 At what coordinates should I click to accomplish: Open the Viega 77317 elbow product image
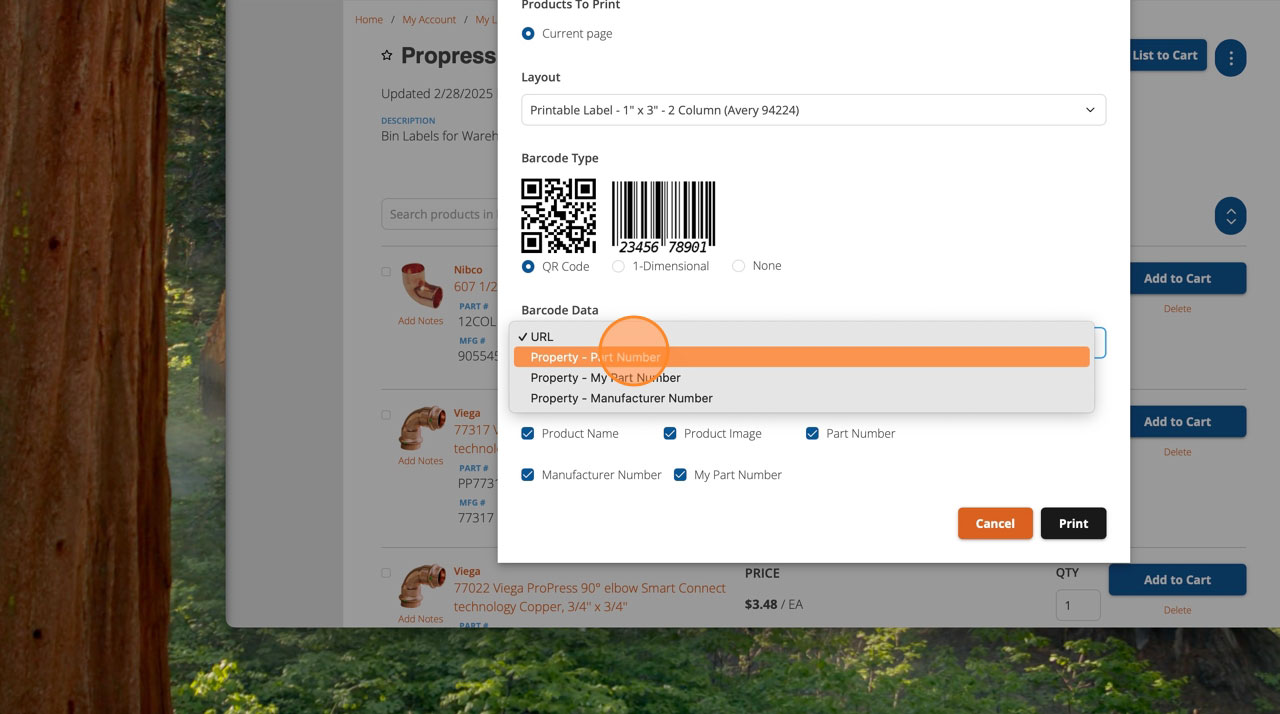point(421,430)
